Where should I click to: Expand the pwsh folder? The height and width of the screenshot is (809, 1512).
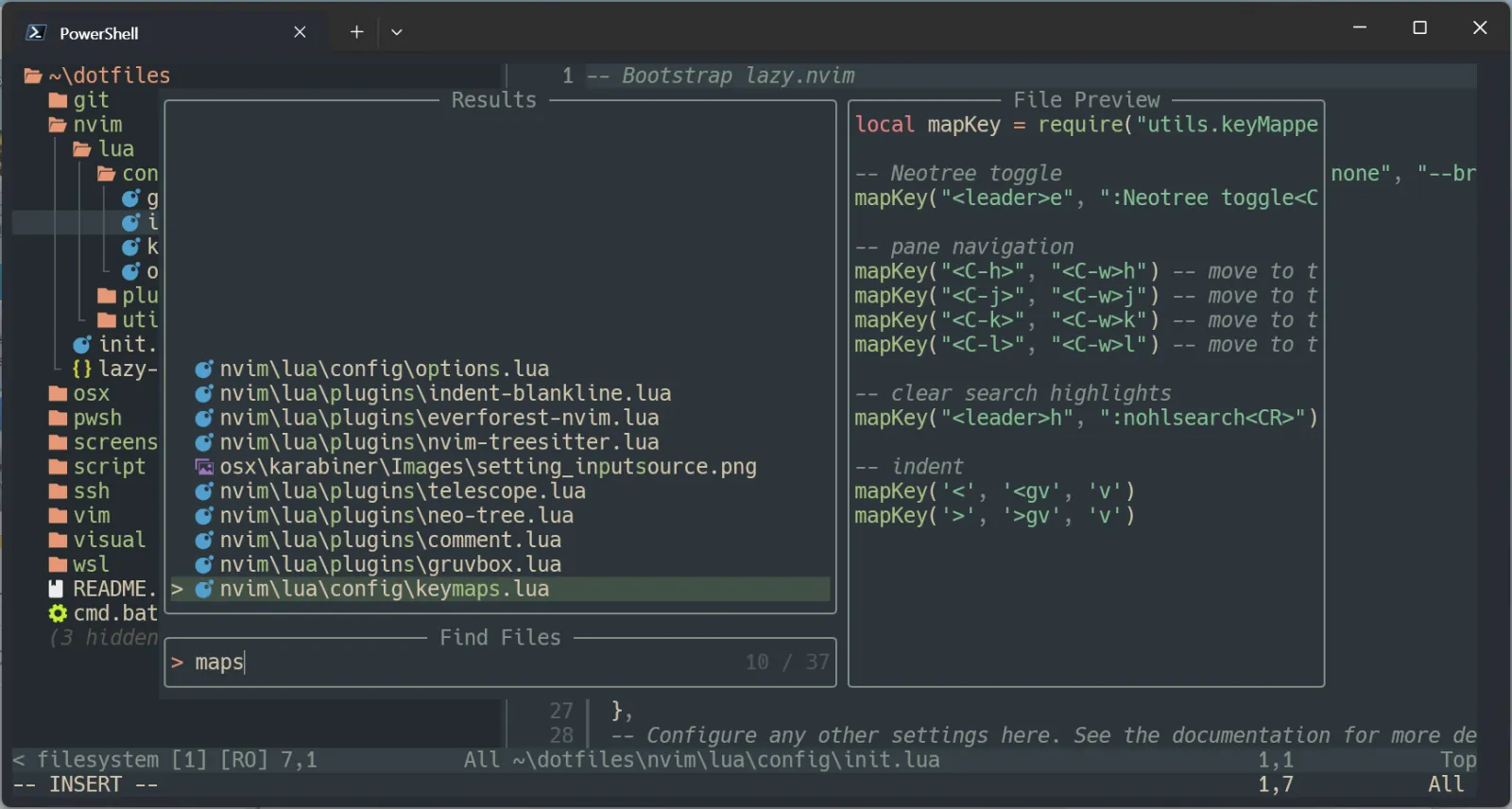[85, 419]
